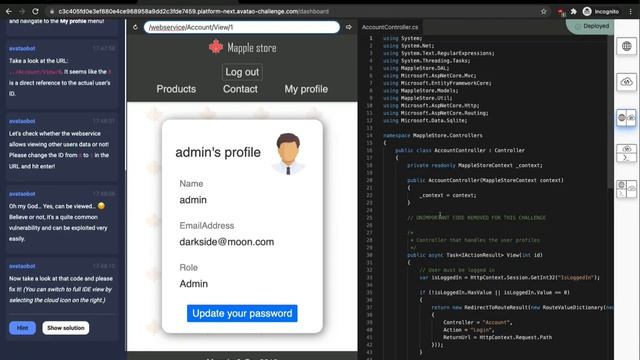Open the Contact page
The width and height of the screenshot is (640, 360).
tap(240, 89)
